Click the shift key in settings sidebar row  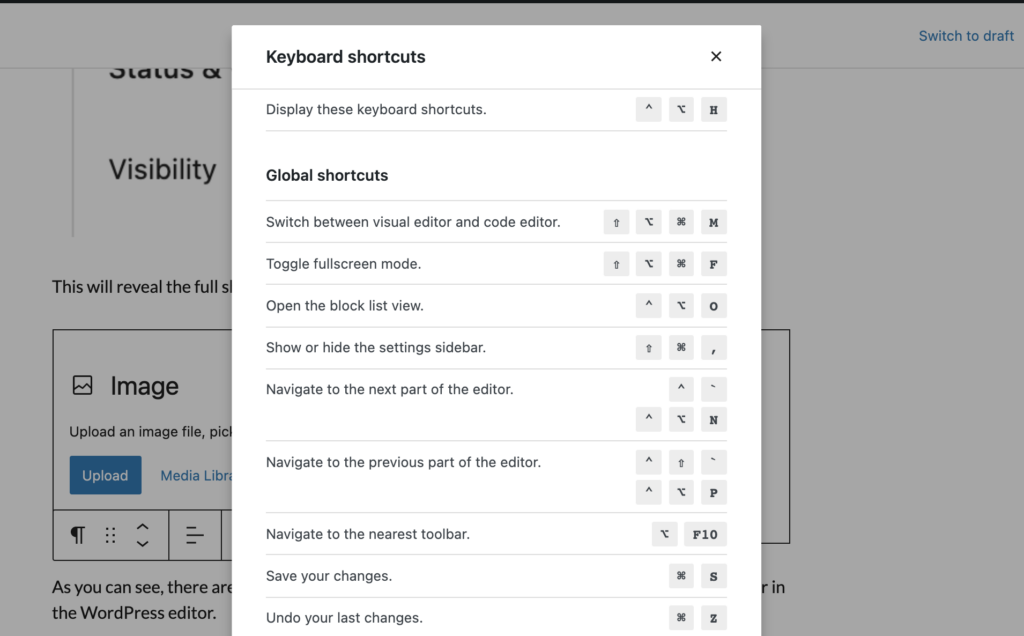(x=648, y=347)
